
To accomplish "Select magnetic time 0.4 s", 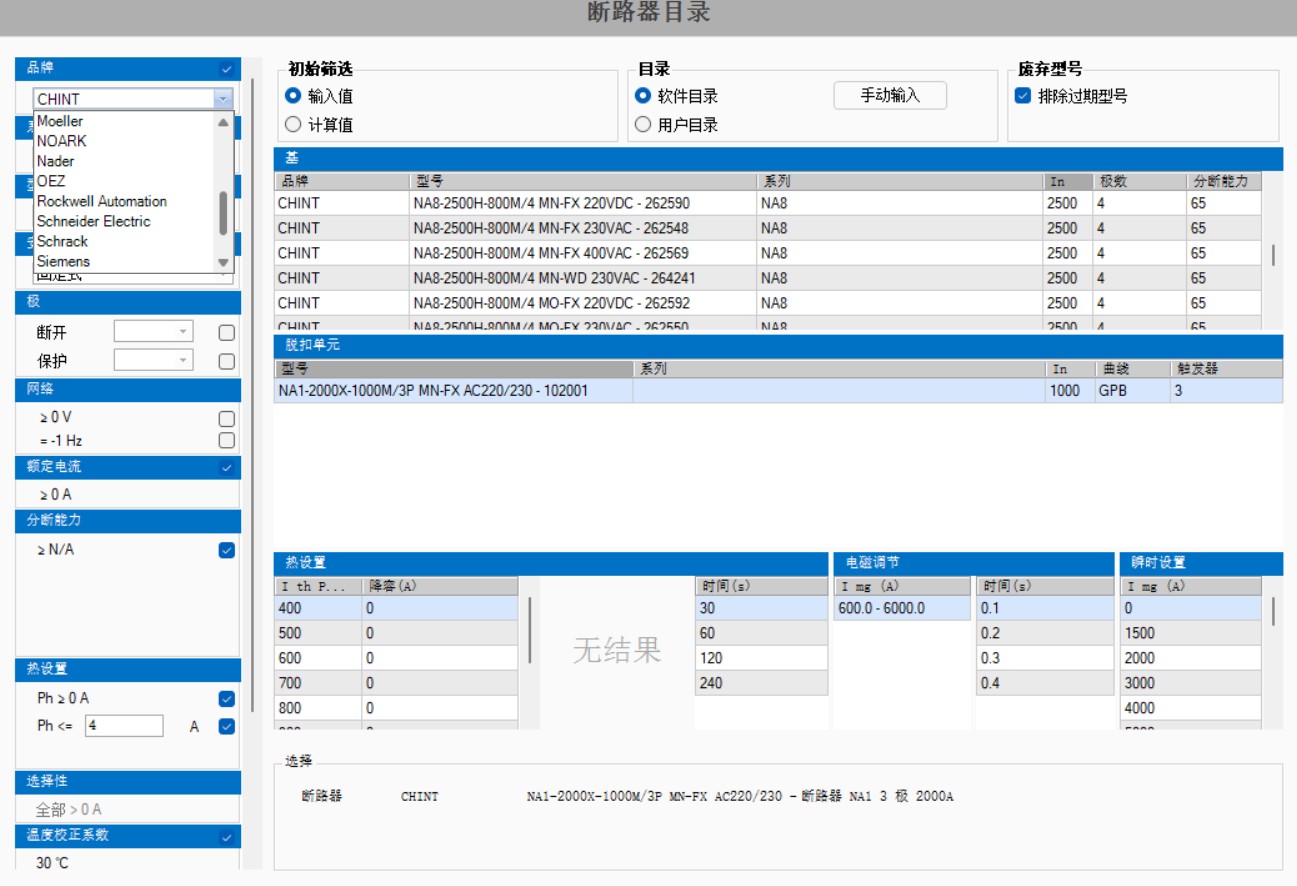I will 1045,683.
